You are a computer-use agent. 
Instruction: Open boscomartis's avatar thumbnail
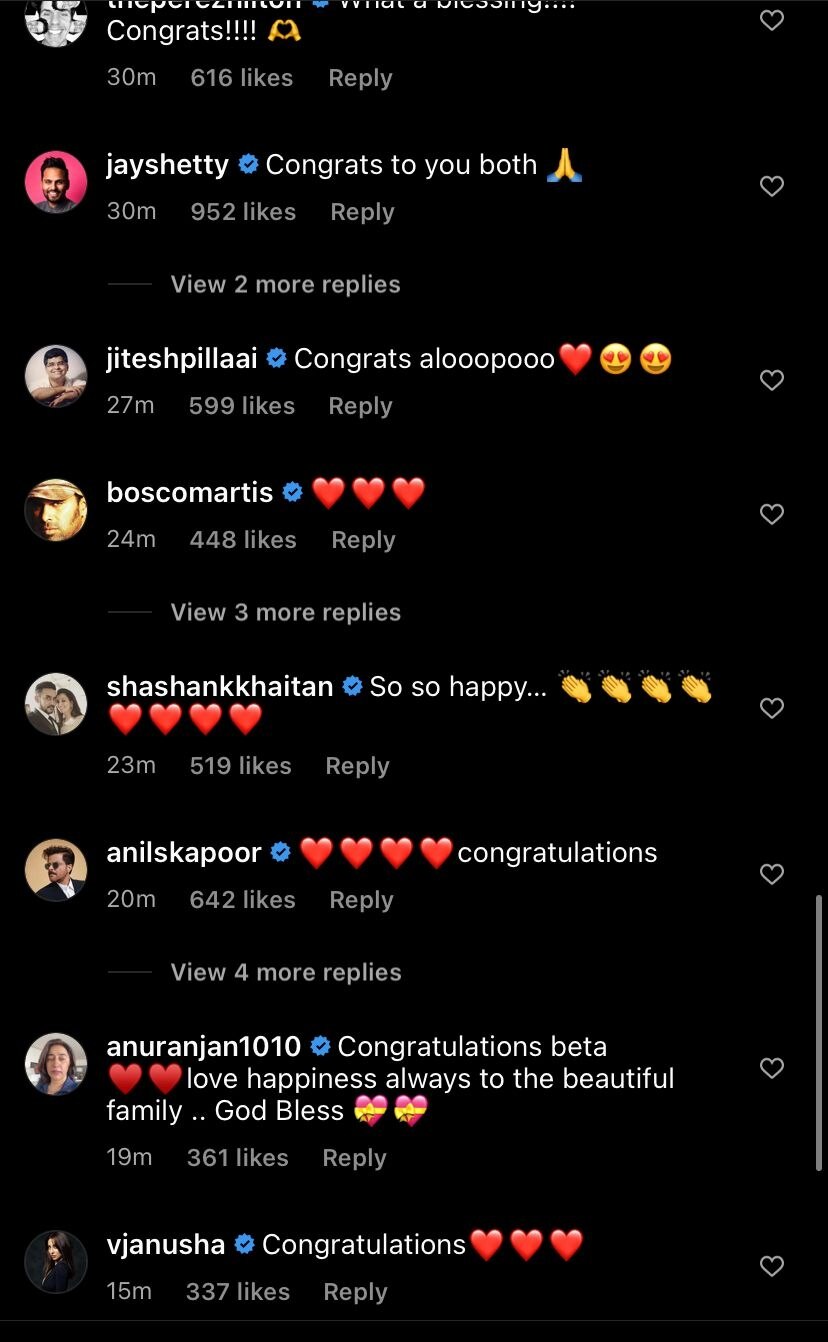[x=56, y=509]
